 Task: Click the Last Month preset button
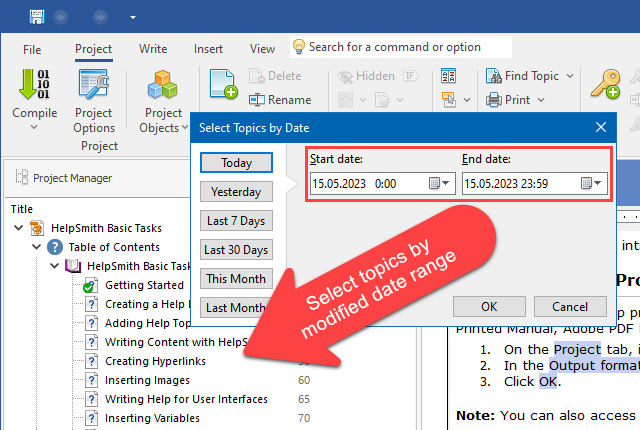235,308
